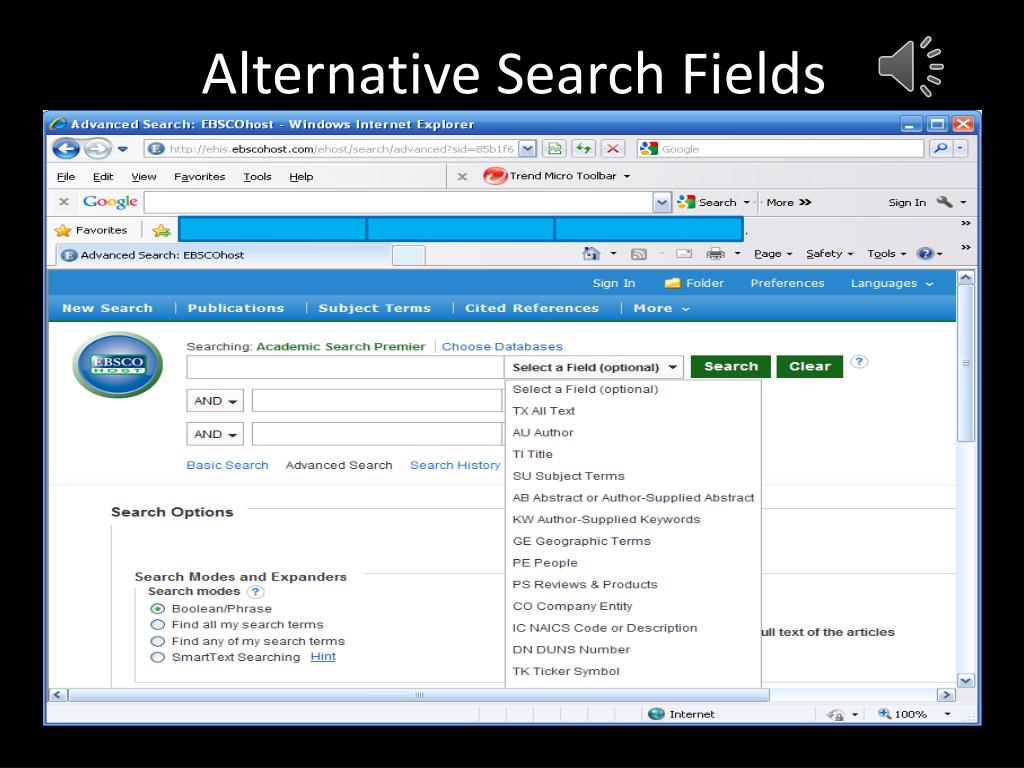Open the Safety menu dropdown
This screenshot has height=768, width=1024.
(x=829, y=253)
